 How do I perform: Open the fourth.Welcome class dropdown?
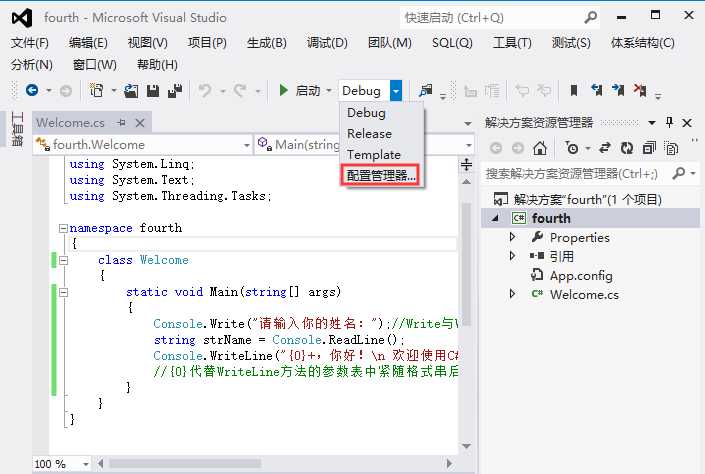(x=246, y=145)
